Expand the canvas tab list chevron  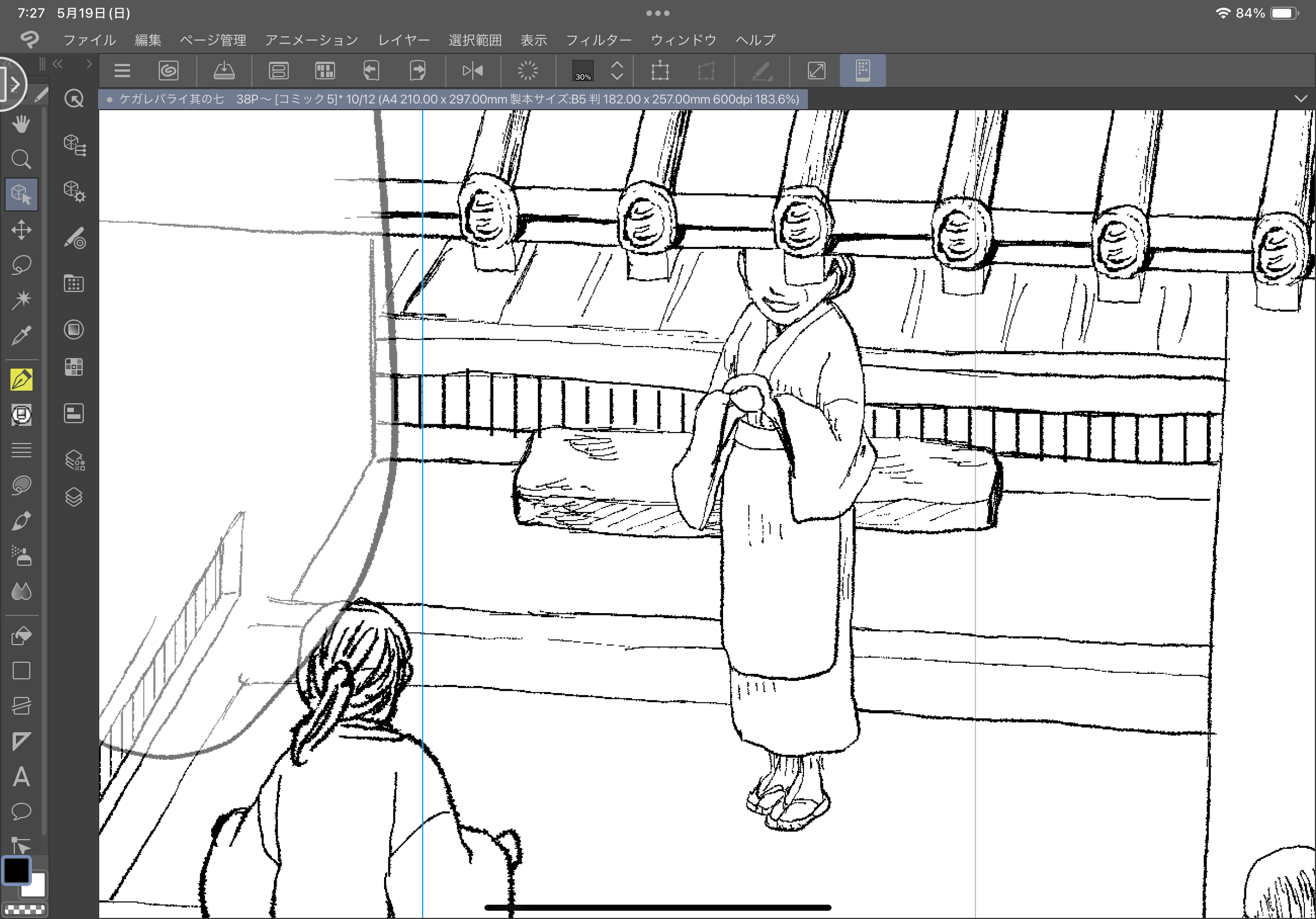coord(1301,99)
